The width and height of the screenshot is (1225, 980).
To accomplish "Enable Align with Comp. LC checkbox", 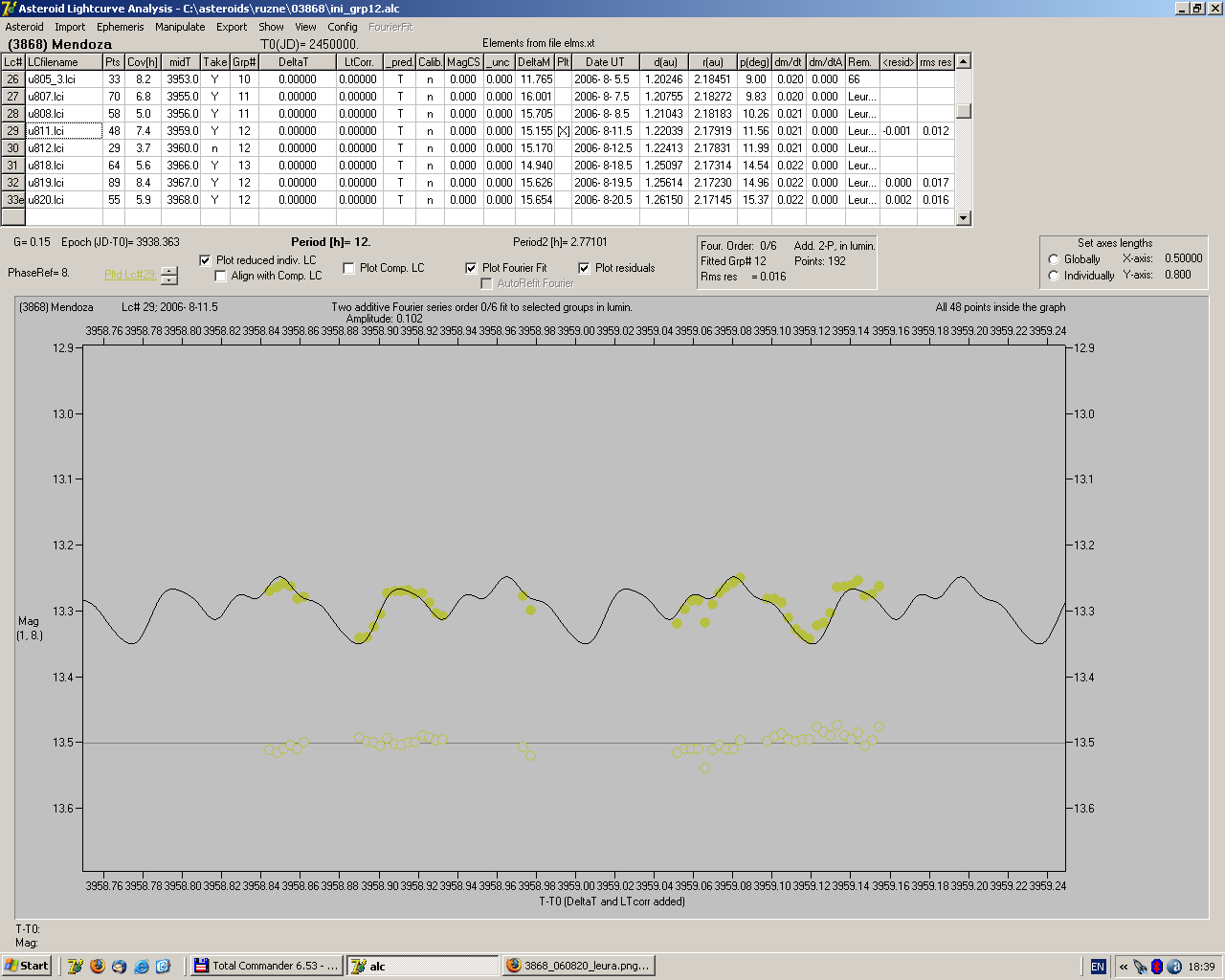I will pos(221,276).
